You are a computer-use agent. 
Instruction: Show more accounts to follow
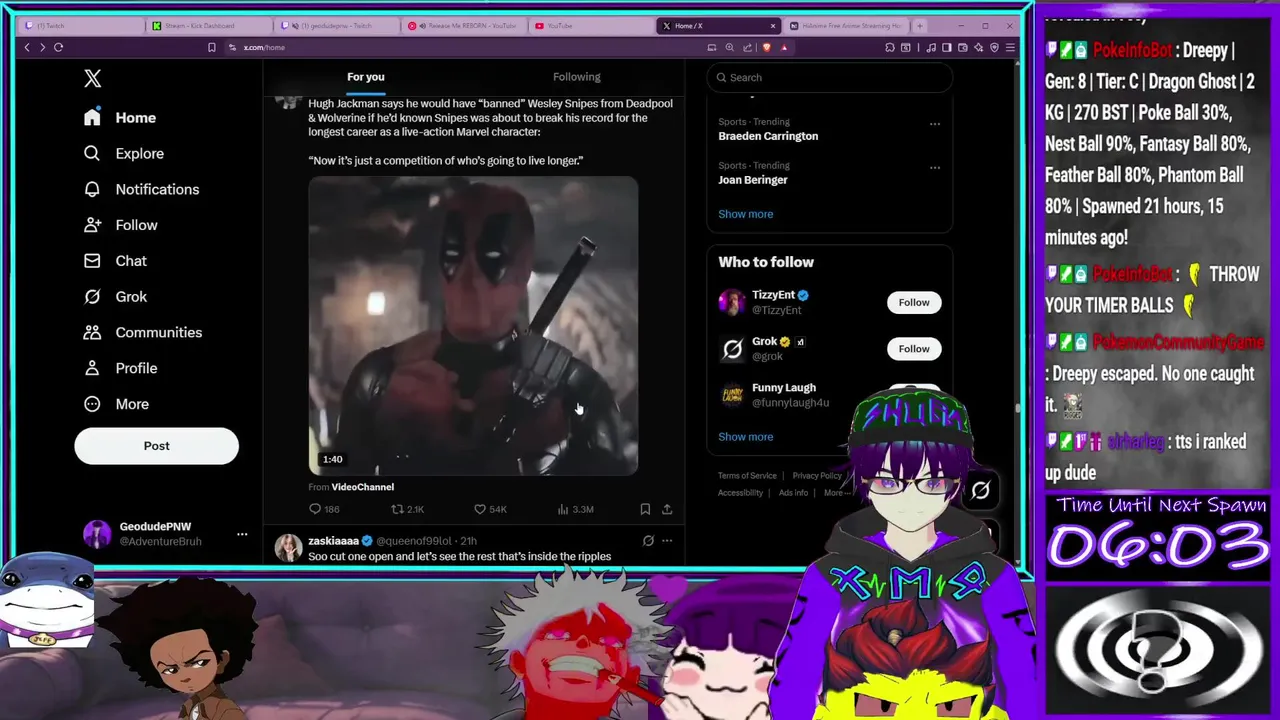(x=745, y=437)
